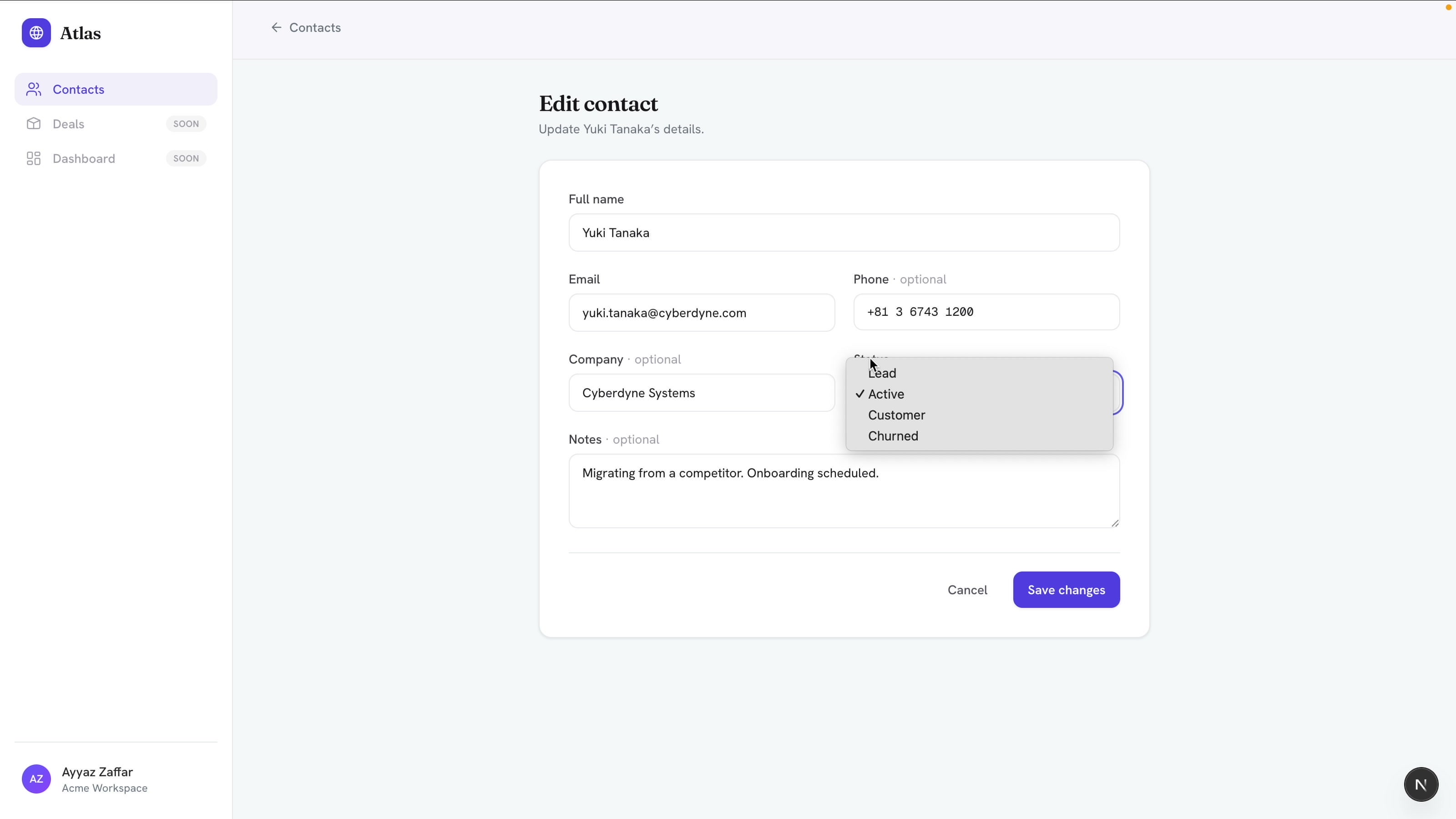Click the Notes text area

844,490
